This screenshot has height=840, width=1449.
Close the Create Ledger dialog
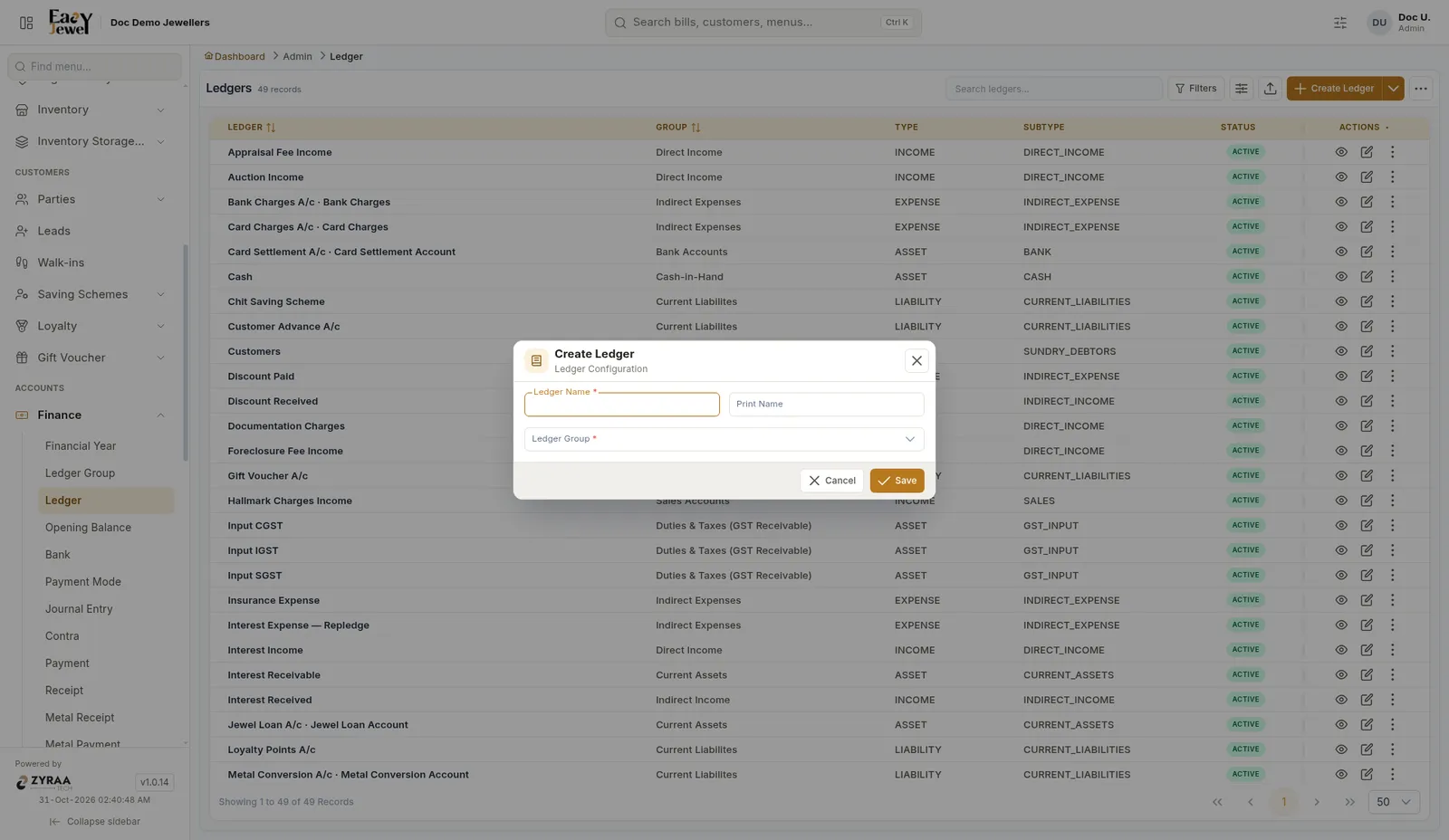point(916,361)
